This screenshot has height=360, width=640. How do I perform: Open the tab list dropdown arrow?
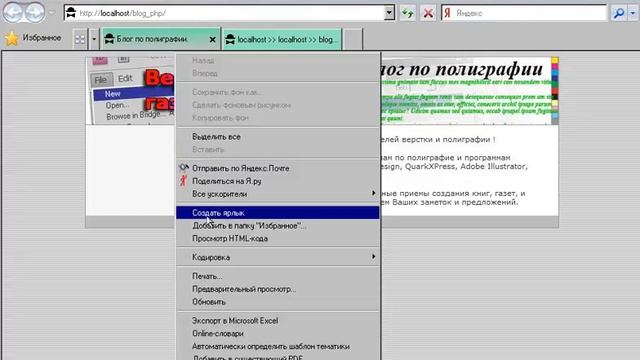coord(94,39)
